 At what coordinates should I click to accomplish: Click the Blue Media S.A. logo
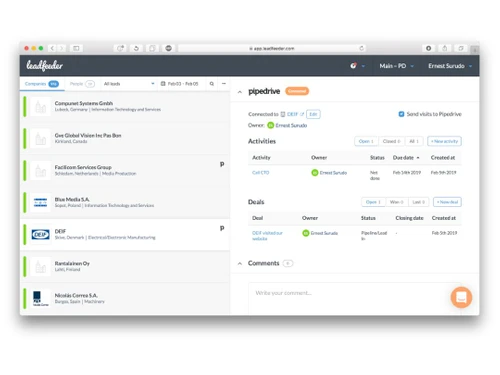(x=40, y=202)
